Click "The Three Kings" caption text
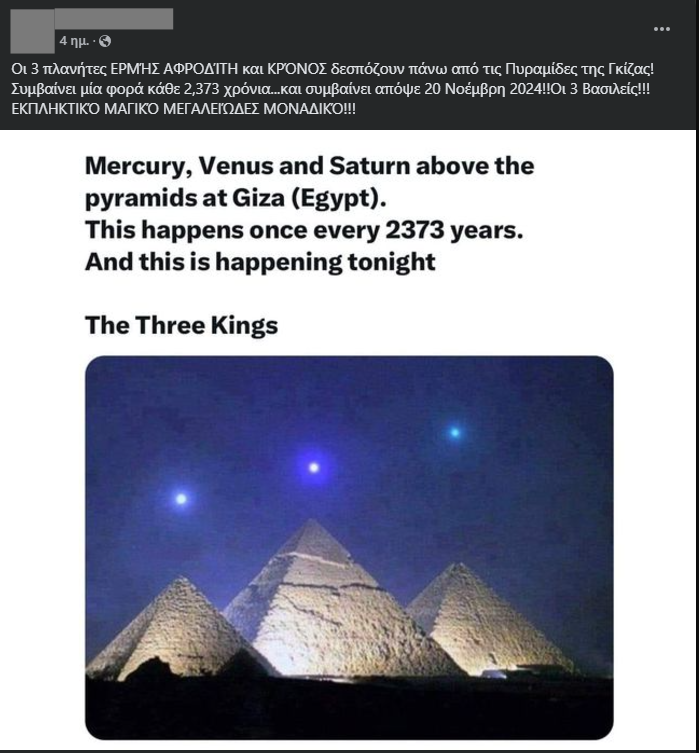 pos(181,325)
